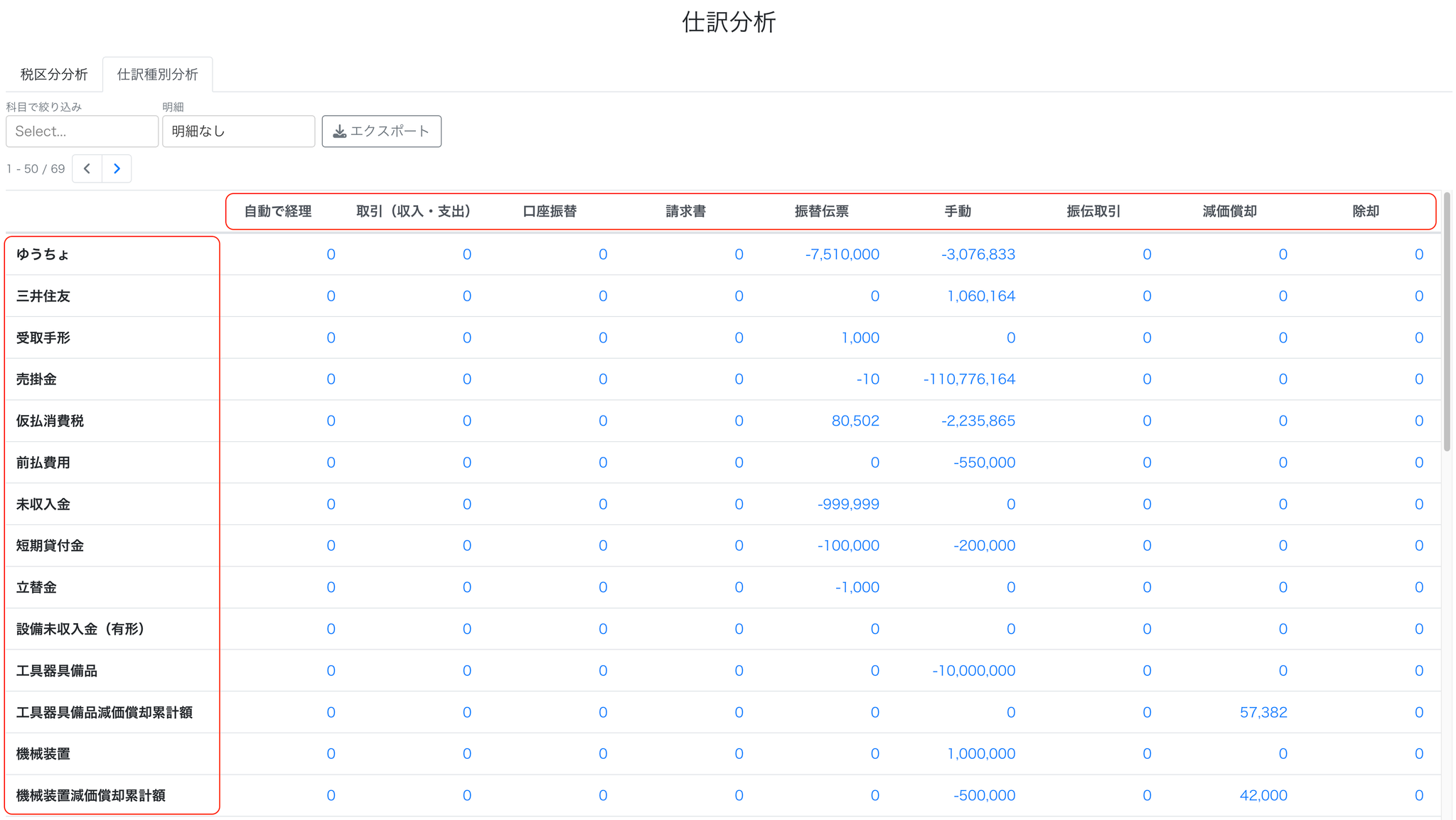
Task: Open the -550,000 value for 前払費用
Action: click(x=984, y=463)
